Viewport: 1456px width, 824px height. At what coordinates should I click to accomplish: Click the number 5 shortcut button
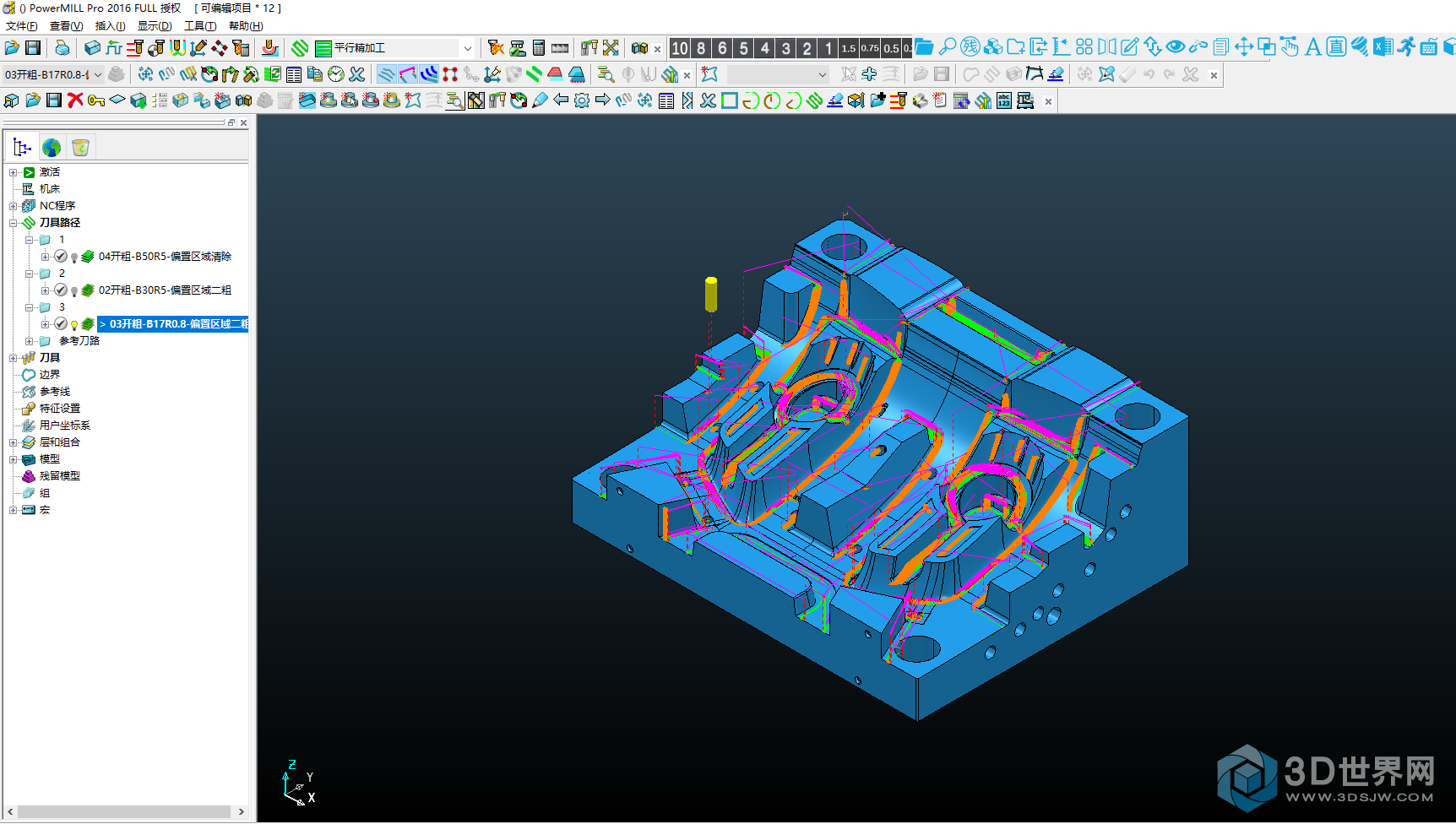pyautogui.click(x=743, y=48)
